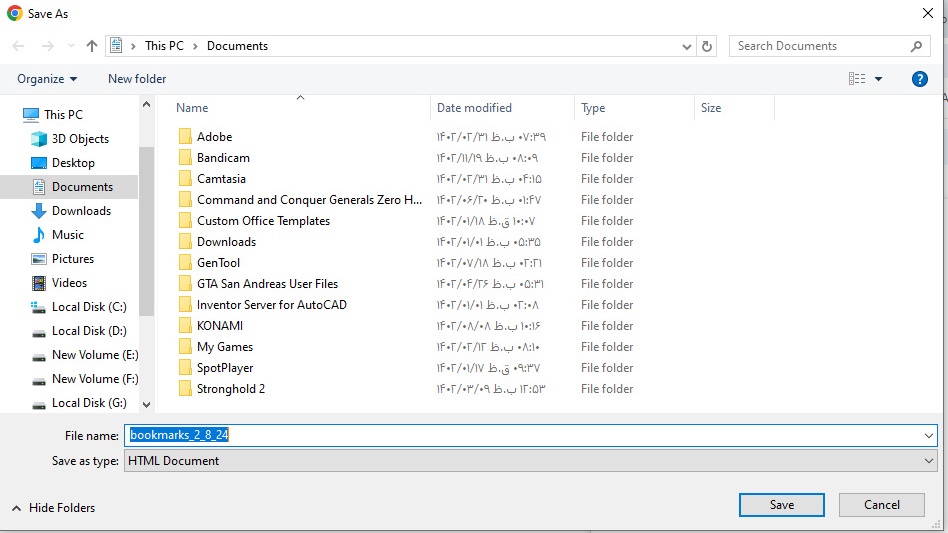Expand the address bar history dropdown
948x533 pixels.
(x=687, y=47)
